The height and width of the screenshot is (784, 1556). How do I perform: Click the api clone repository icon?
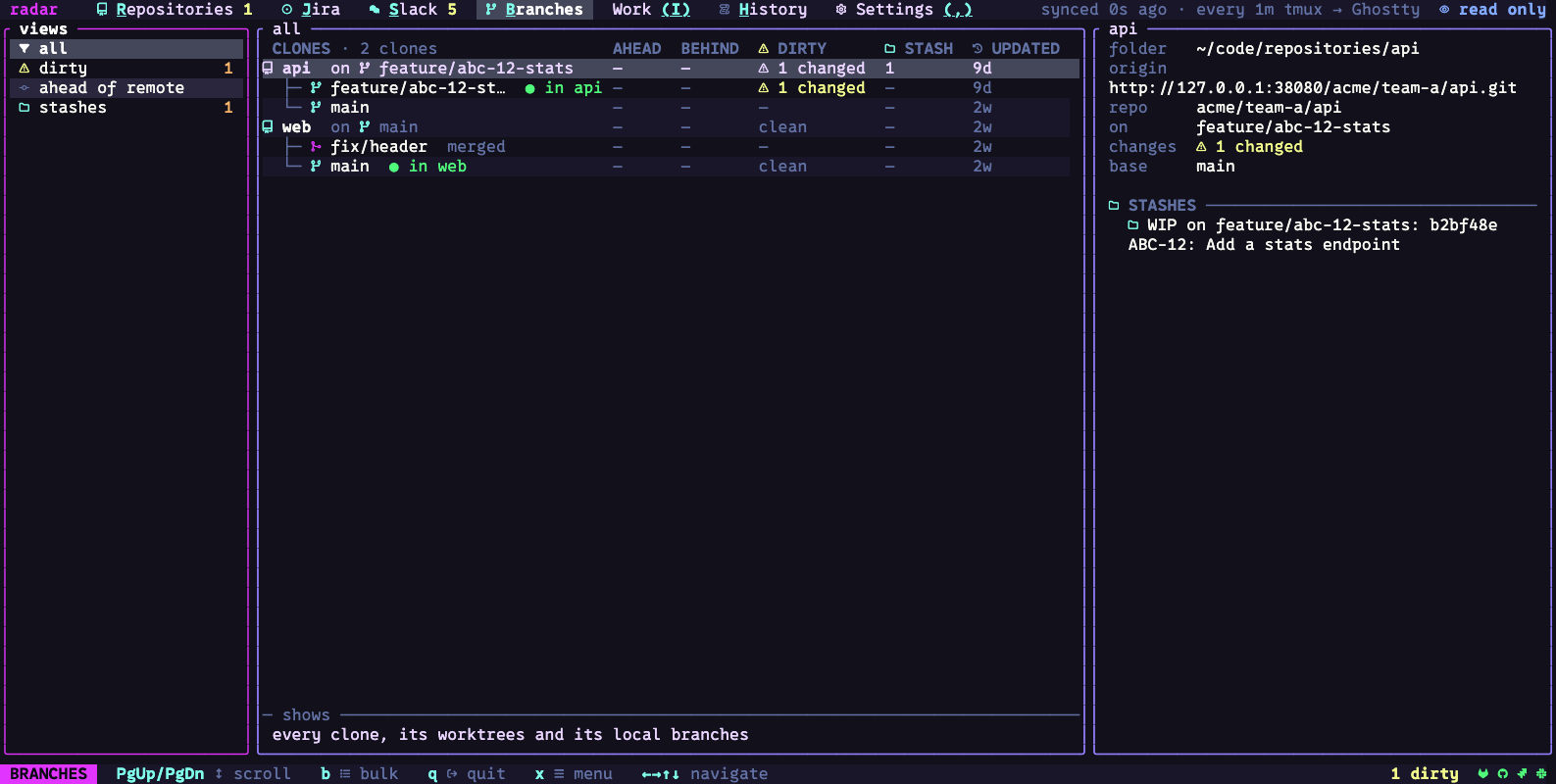268,69
